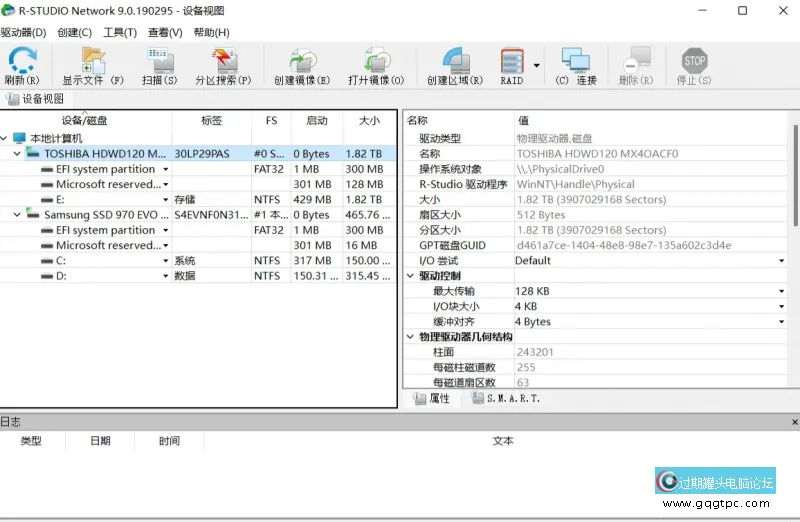This screenshot has height=522, width=800.
Task: Open the Tools (工具) menu
Action: [x=120, y=33]
